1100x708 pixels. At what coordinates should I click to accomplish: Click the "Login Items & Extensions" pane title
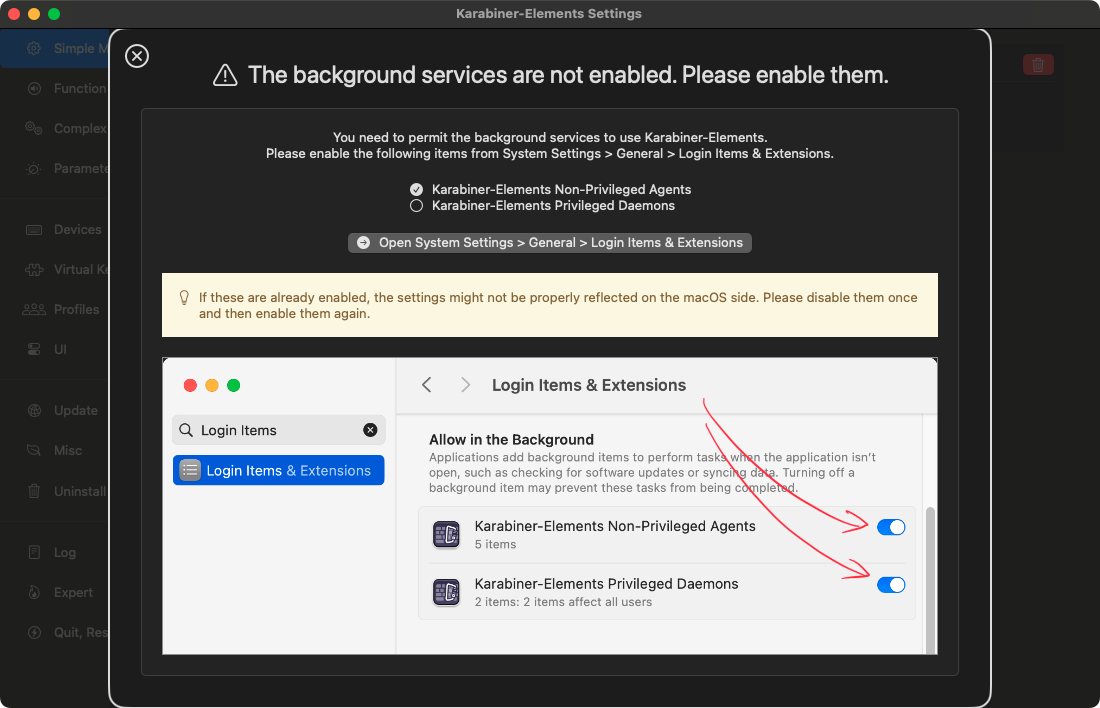pyautogui.click(x=589, y=385)
